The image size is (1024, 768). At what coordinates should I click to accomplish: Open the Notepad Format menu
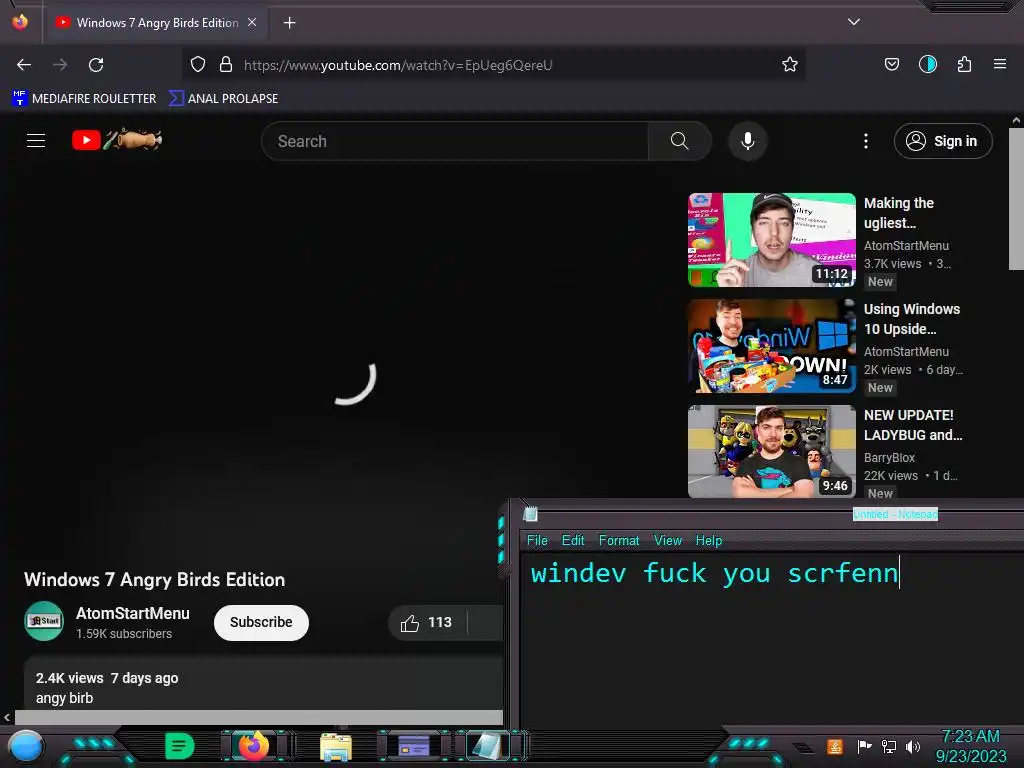point(619,541)
